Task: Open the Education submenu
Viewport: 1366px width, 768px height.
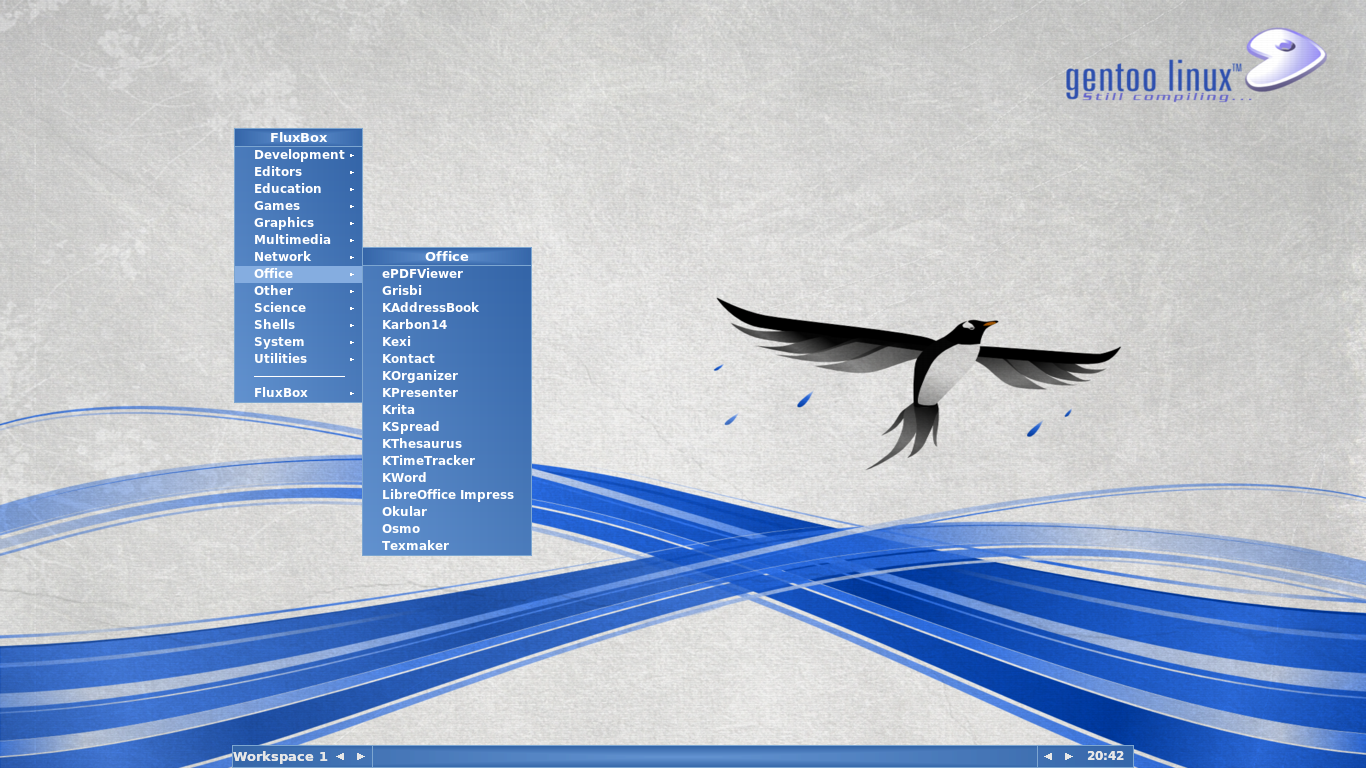Action: (x=298, y=189)
